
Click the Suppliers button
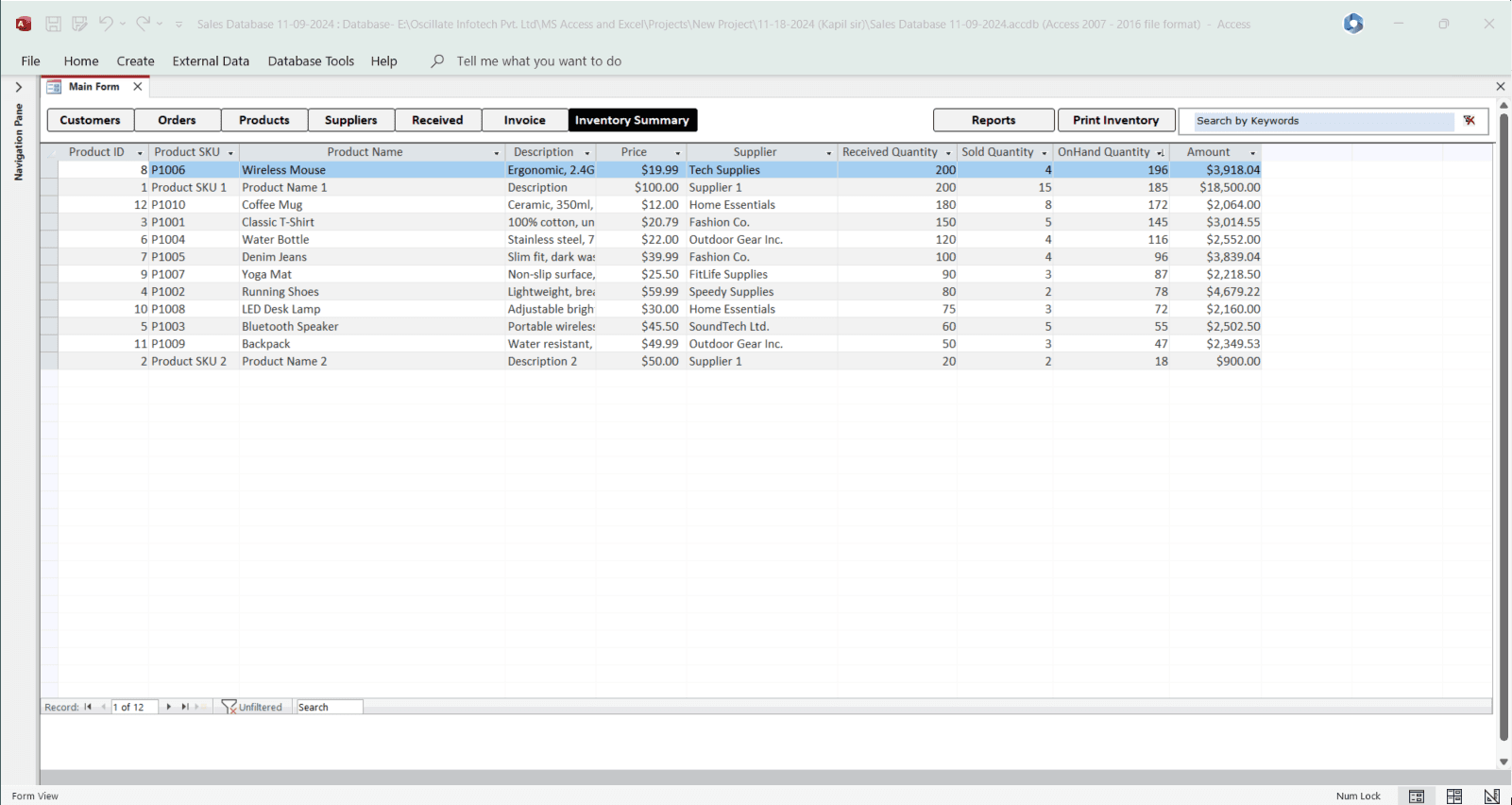[x=351, y=120]
